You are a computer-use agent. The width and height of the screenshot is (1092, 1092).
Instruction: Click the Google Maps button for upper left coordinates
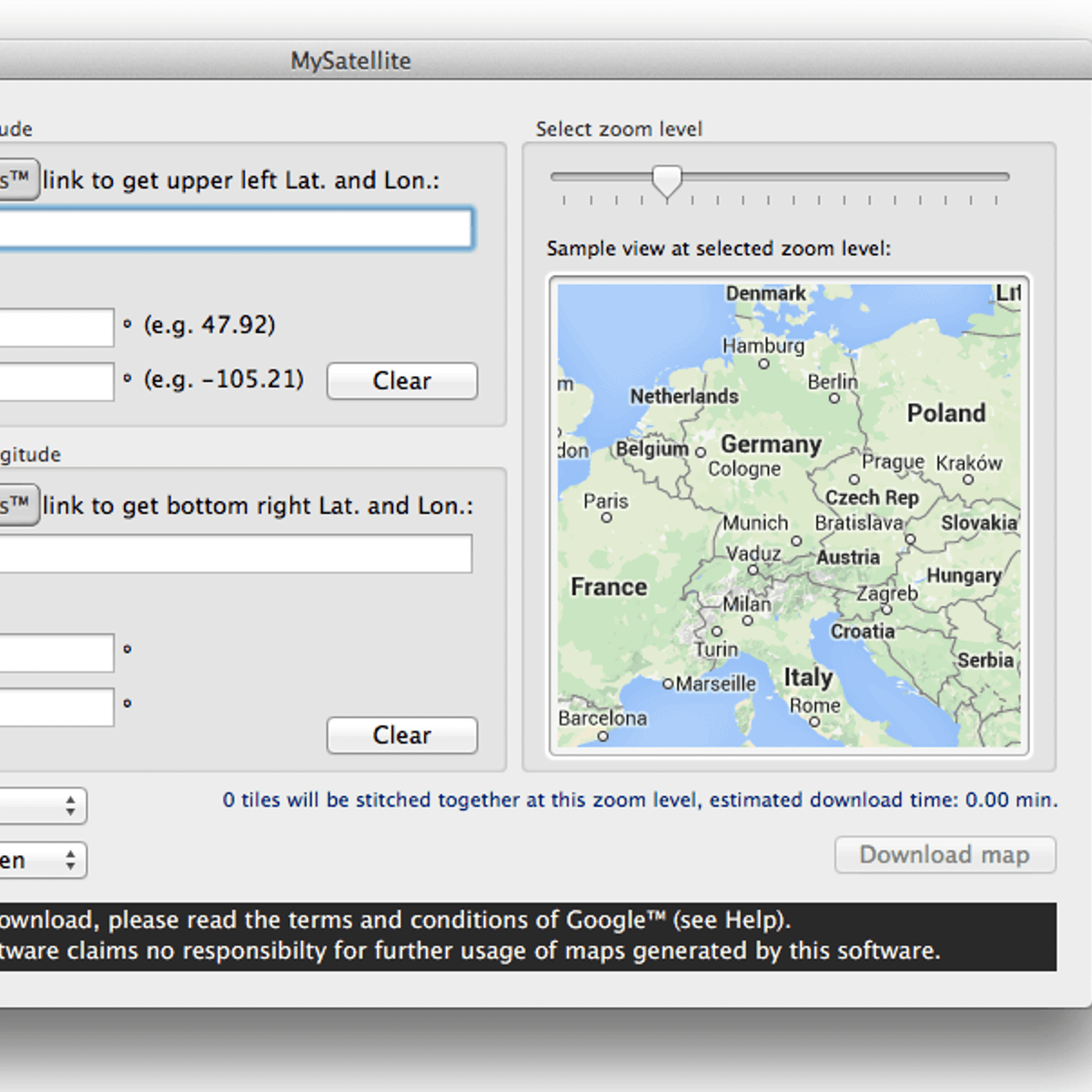tap(18, 180)
